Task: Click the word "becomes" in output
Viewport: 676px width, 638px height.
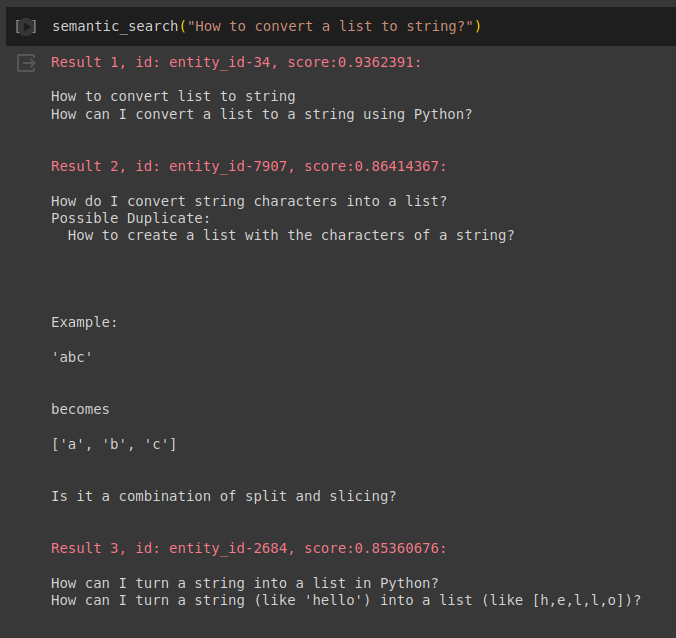Action: (x=80, y=409)
